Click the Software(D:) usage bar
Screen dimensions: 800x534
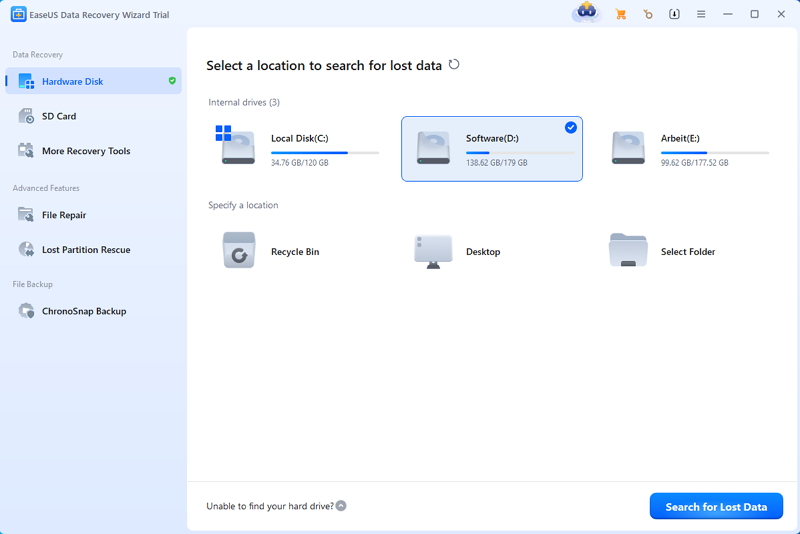520,152
